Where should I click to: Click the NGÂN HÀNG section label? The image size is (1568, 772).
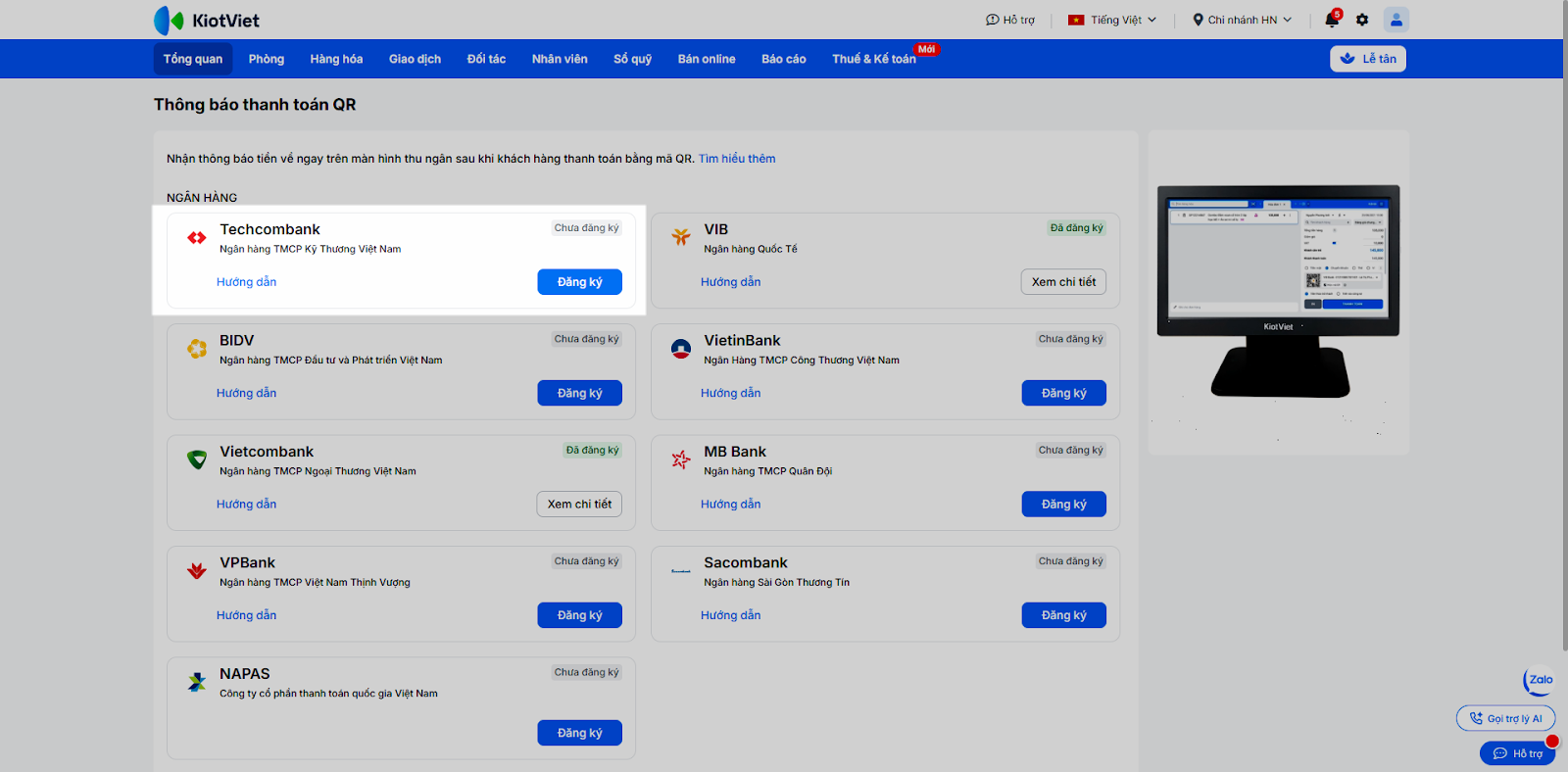tap(202, 198)
